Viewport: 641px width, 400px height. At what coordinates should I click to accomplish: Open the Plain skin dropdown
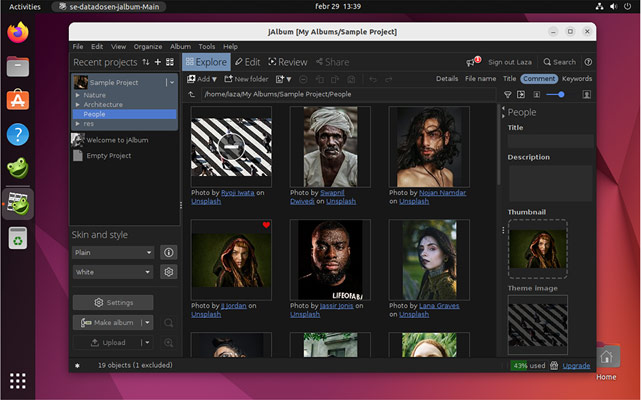(x=113, y=253)
